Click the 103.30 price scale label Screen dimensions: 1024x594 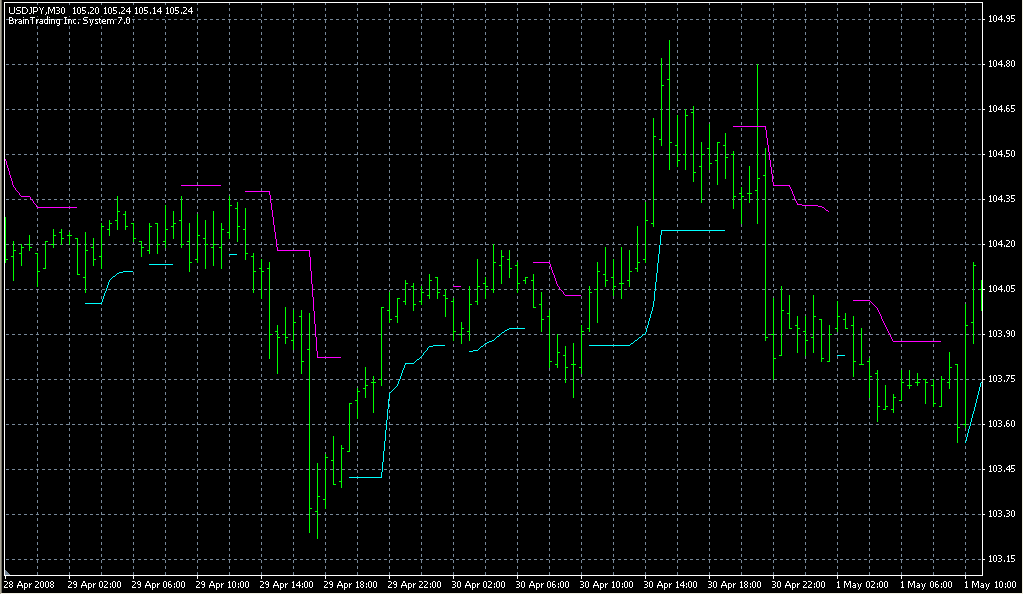(1002, 514)
